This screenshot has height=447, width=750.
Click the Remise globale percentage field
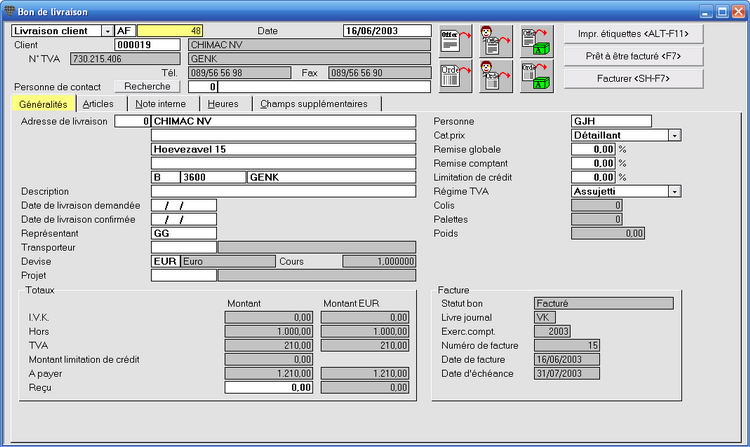[x=593, y=149]
